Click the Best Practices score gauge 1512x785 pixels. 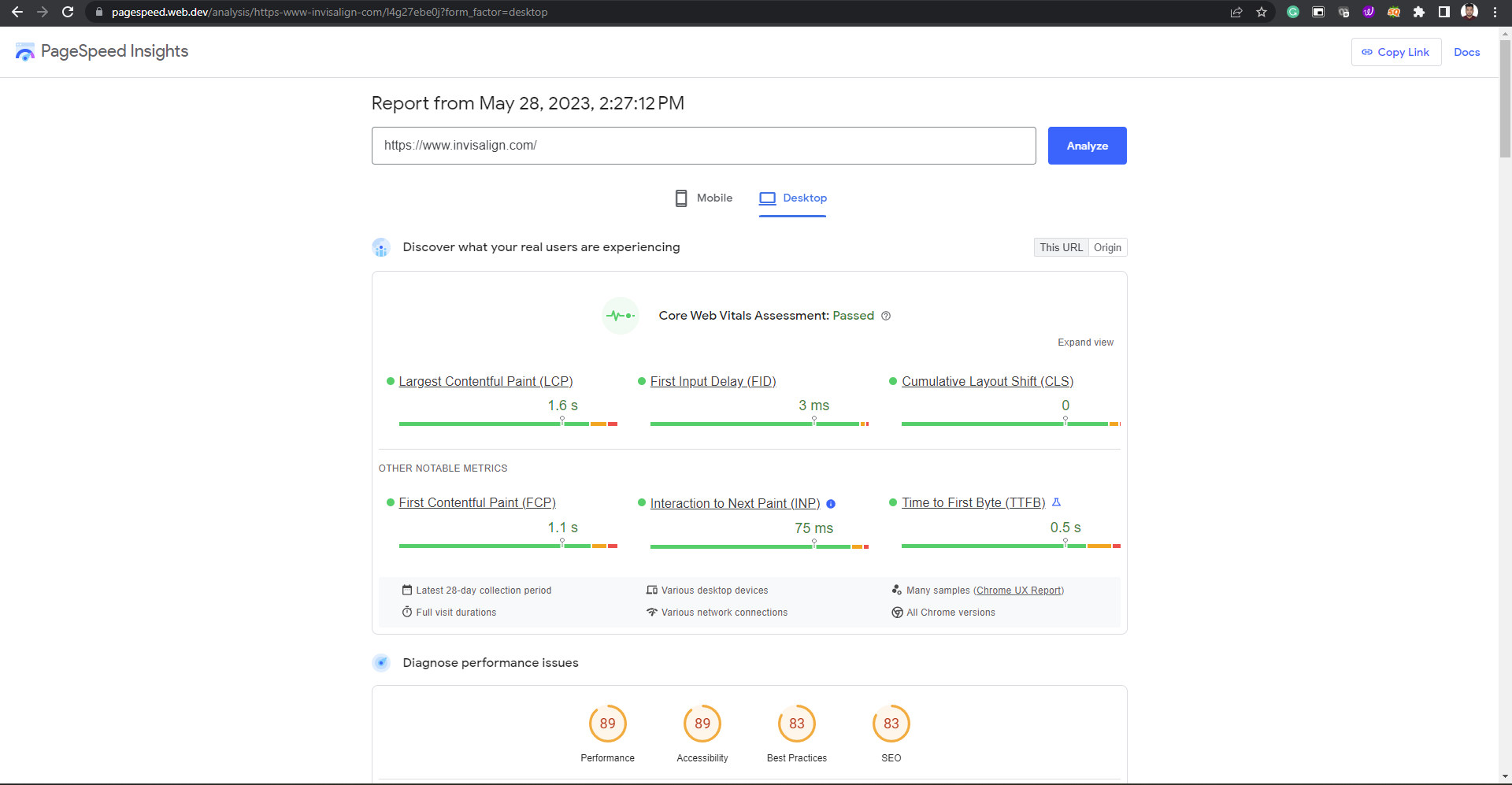pyautogui.click(x=797, y=724)
